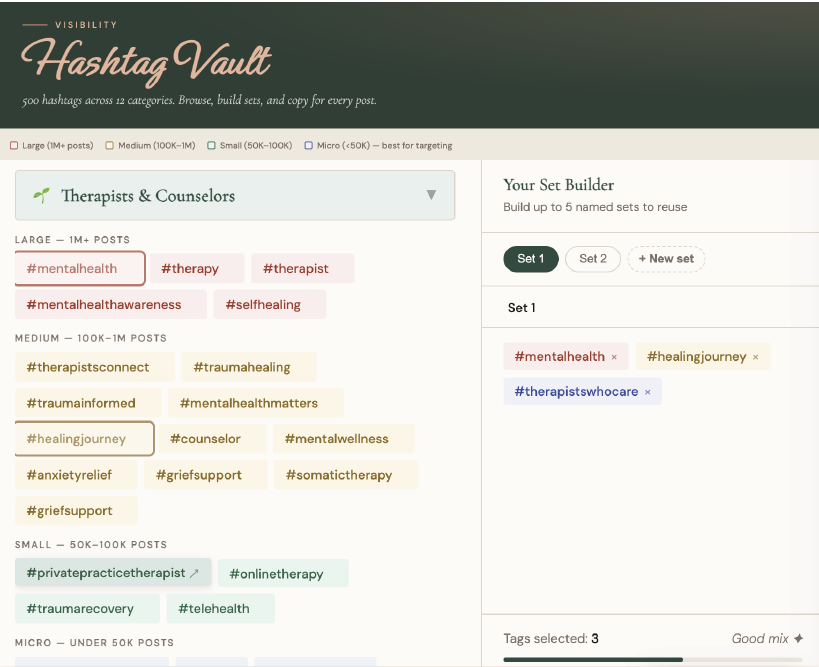Select the #telehealth hashtag chip
This screenshot has height=667, width=819.
tap(220, 608)
